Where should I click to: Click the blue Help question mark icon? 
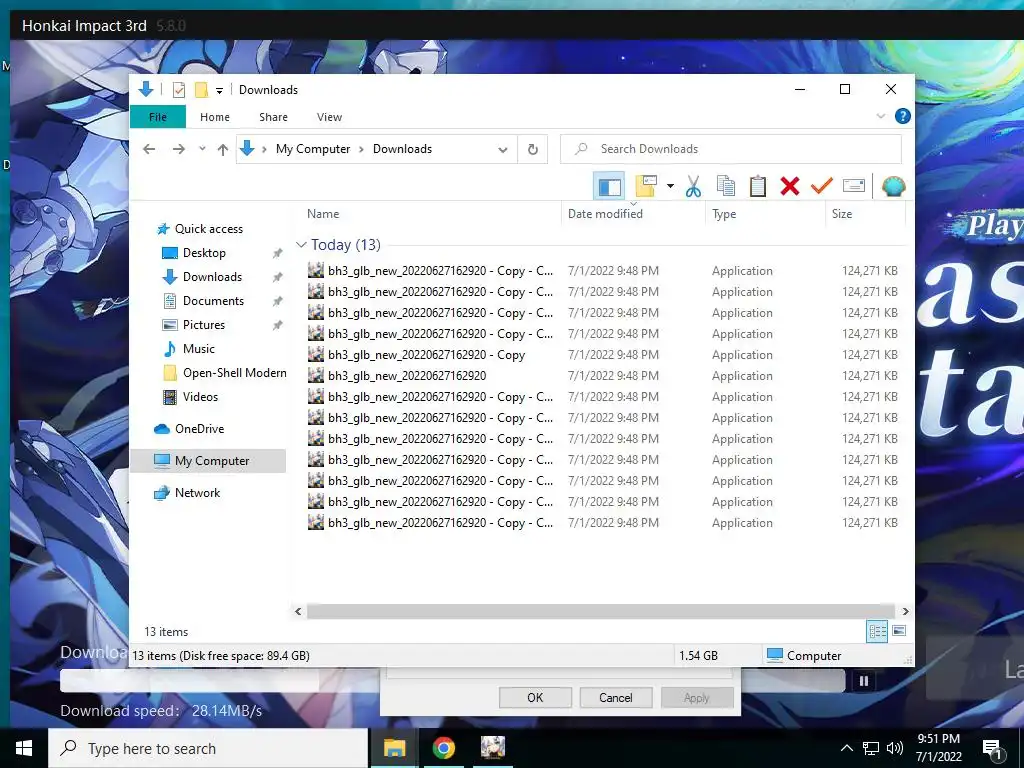pos(903,116)
